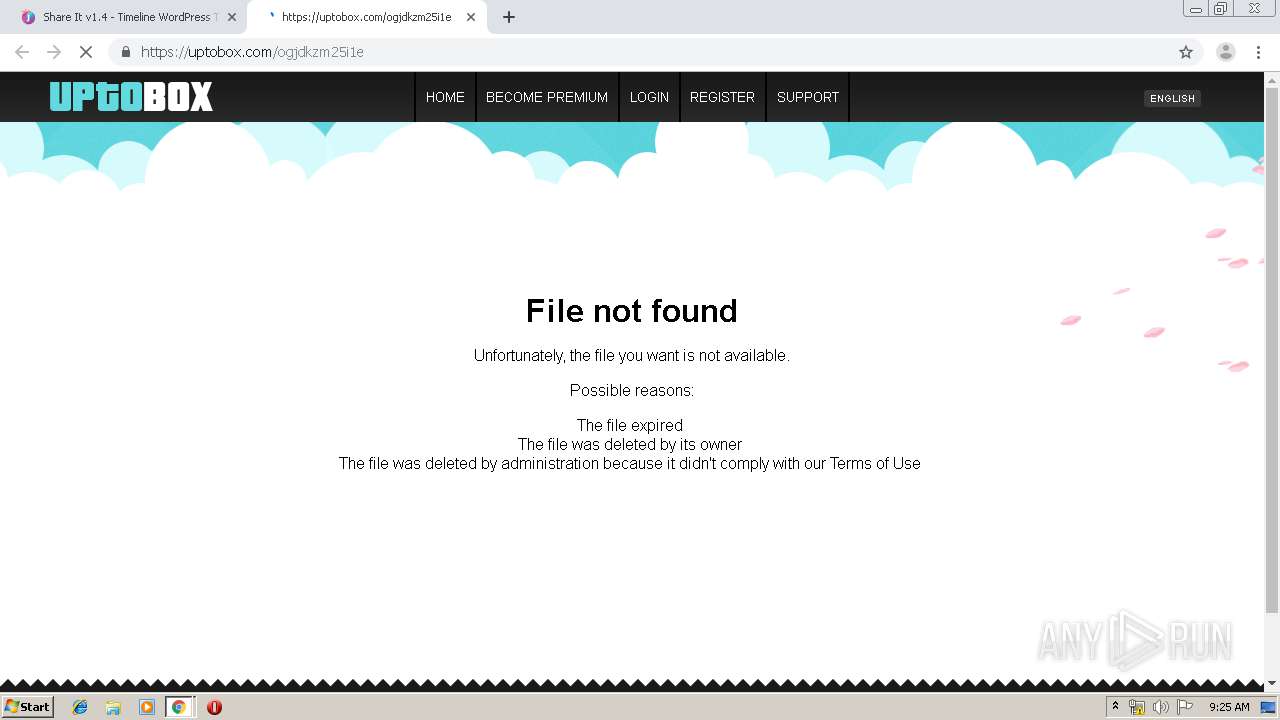Click the scrollbar down arrow
Image resolution: width=1280 pixels, height=720 pixels.
pos(1272,684)
